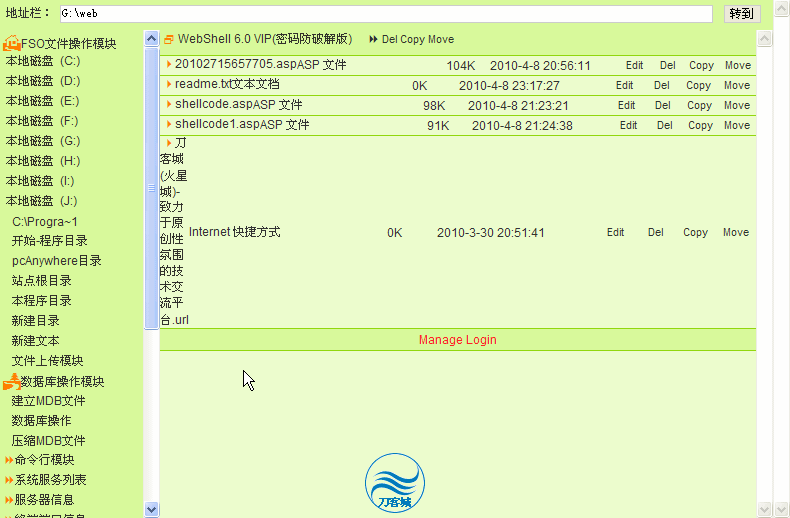Expand 系统服务列表

click(50, 480)
